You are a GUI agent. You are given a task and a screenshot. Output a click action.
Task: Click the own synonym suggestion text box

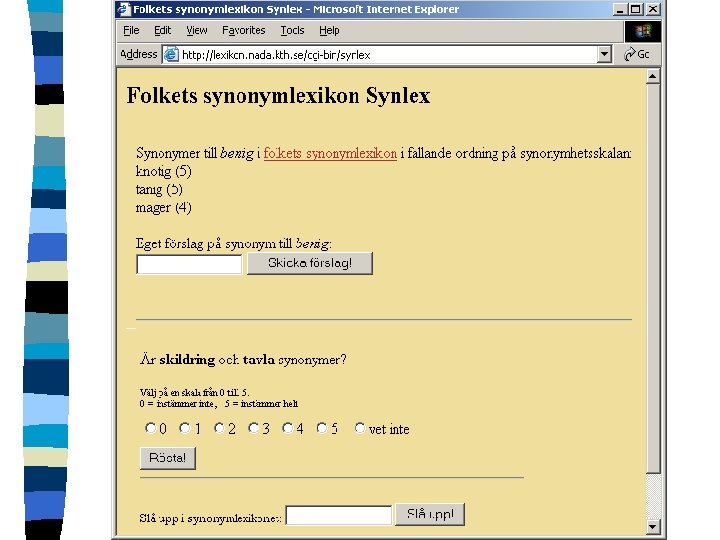[189, 264]
